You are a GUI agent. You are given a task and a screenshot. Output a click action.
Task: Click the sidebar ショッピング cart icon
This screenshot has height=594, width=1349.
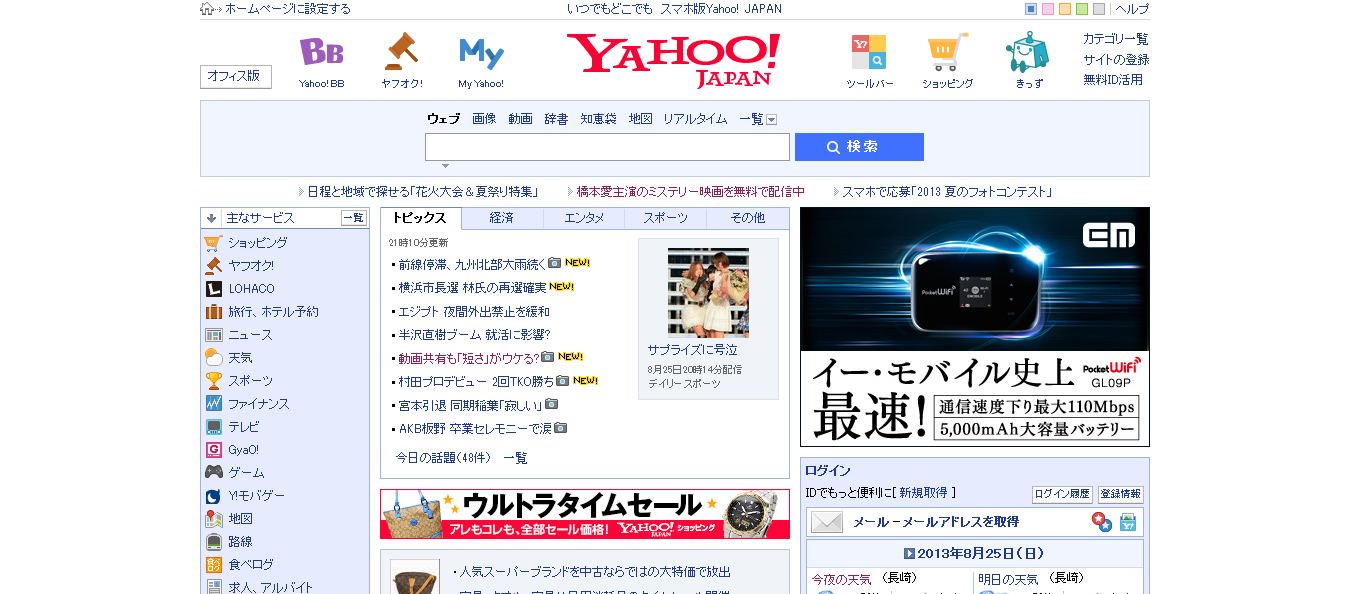pos(213,242)
